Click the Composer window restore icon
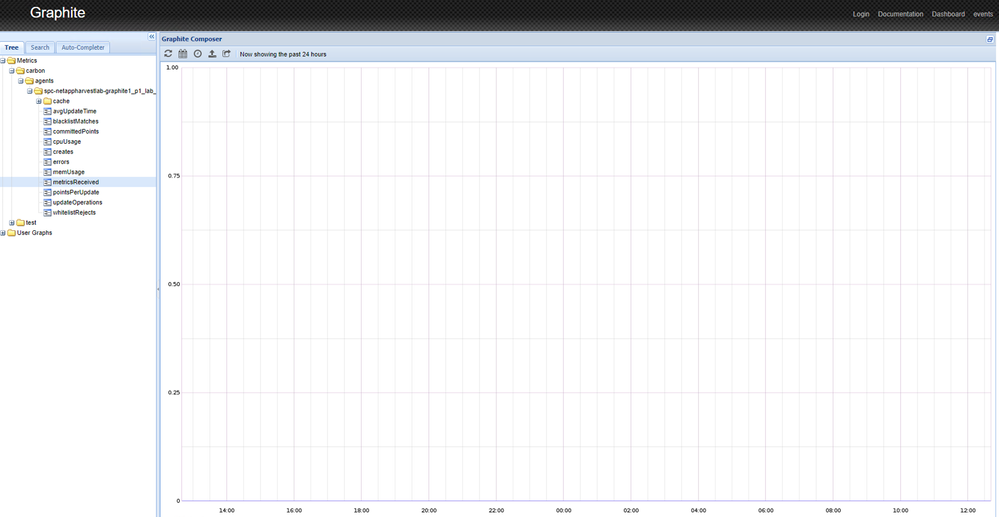This screenshot has height=517, width=999. pos(990,39)
